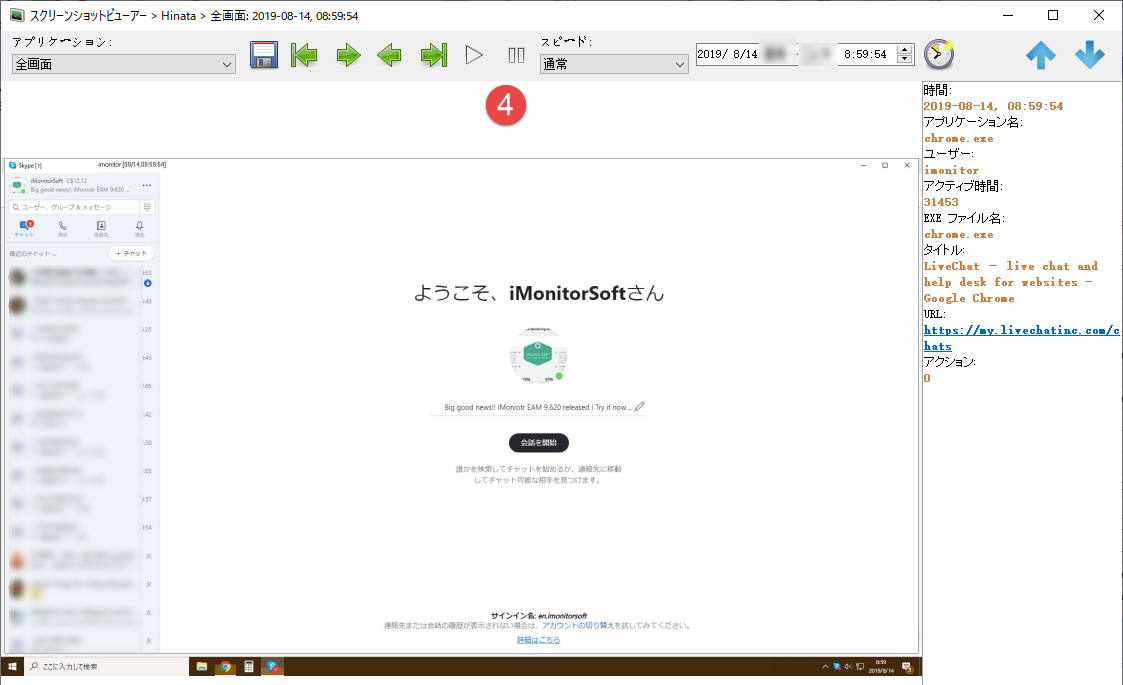
Task: Open the Skype contacts icon
Action: click(x=101, y=228)
